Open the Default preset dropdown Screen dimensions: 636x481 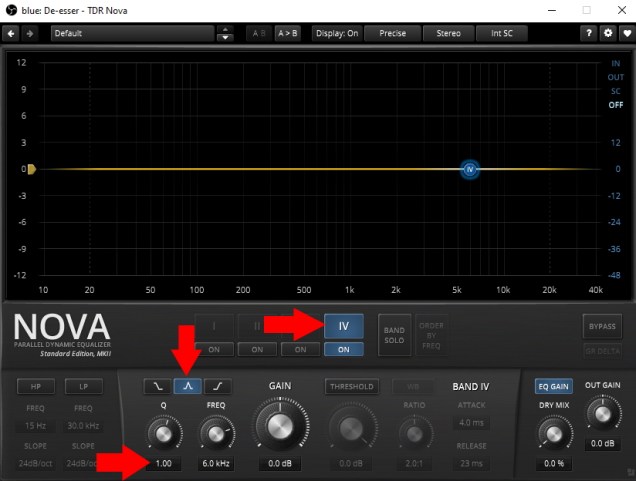pos(132,33)
